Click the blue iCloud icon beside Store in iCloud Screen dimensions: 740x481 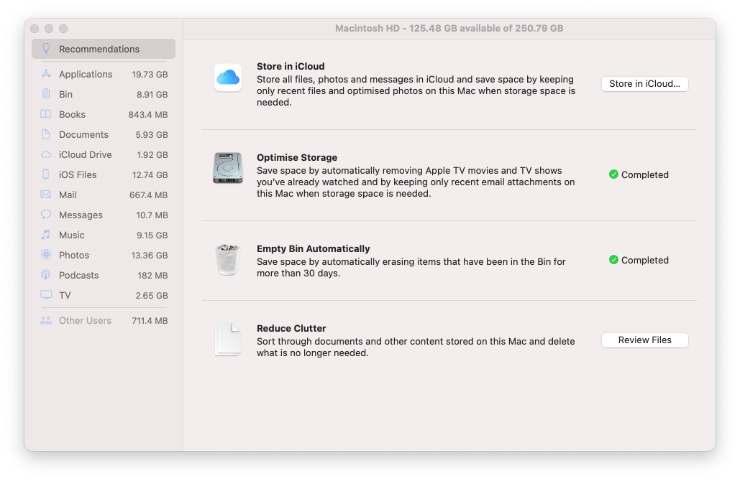[x=228, y=77]
